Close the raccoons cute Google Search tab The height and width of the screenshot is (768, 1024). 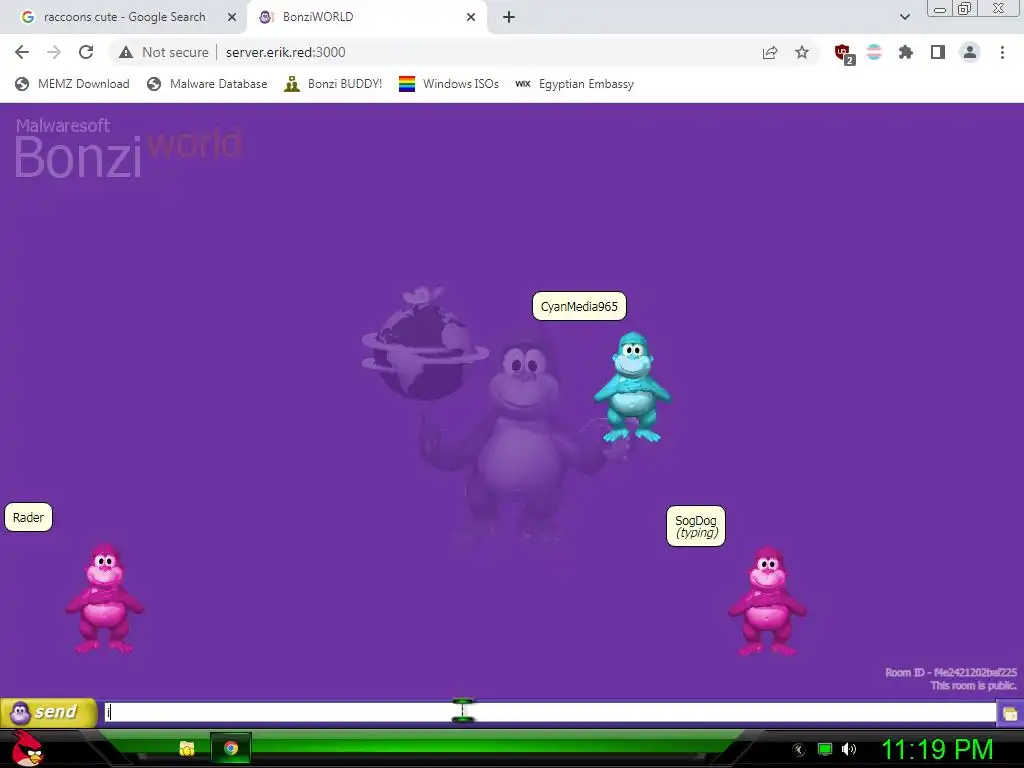pos(231,17)
